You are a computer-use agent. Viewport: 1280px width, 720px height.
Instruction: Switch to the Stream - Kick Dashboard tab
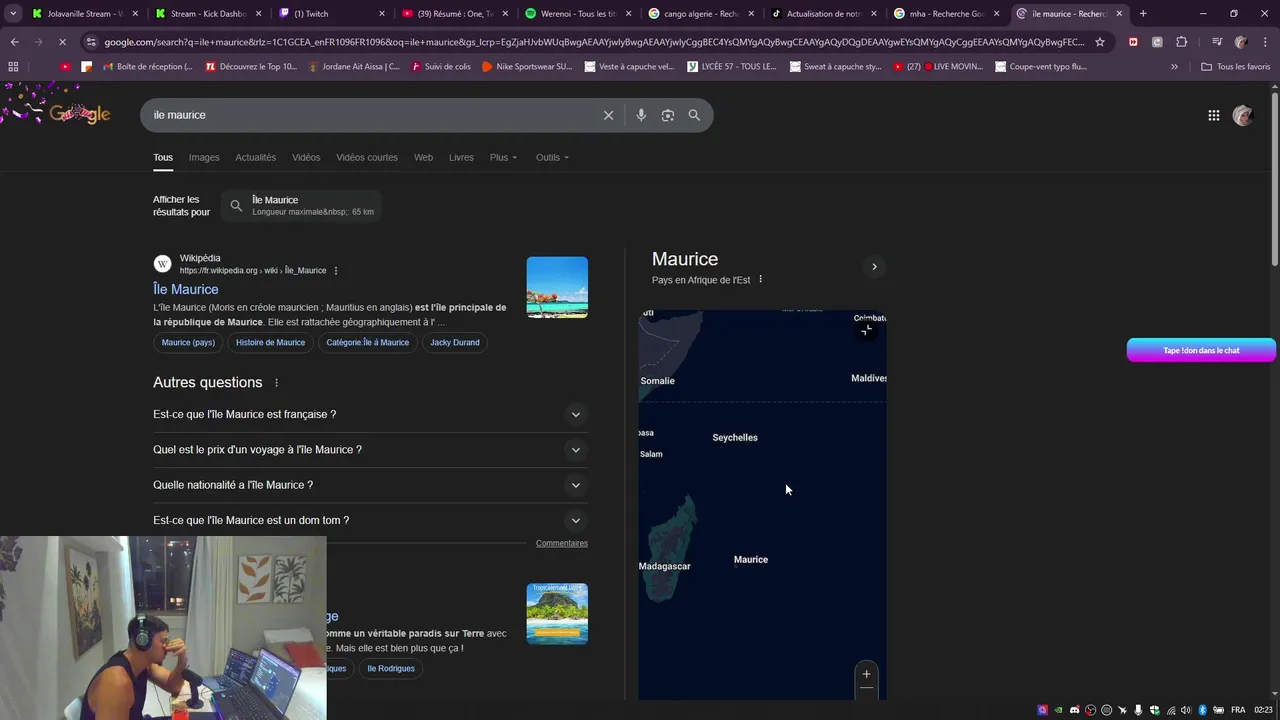pos(208,14)
